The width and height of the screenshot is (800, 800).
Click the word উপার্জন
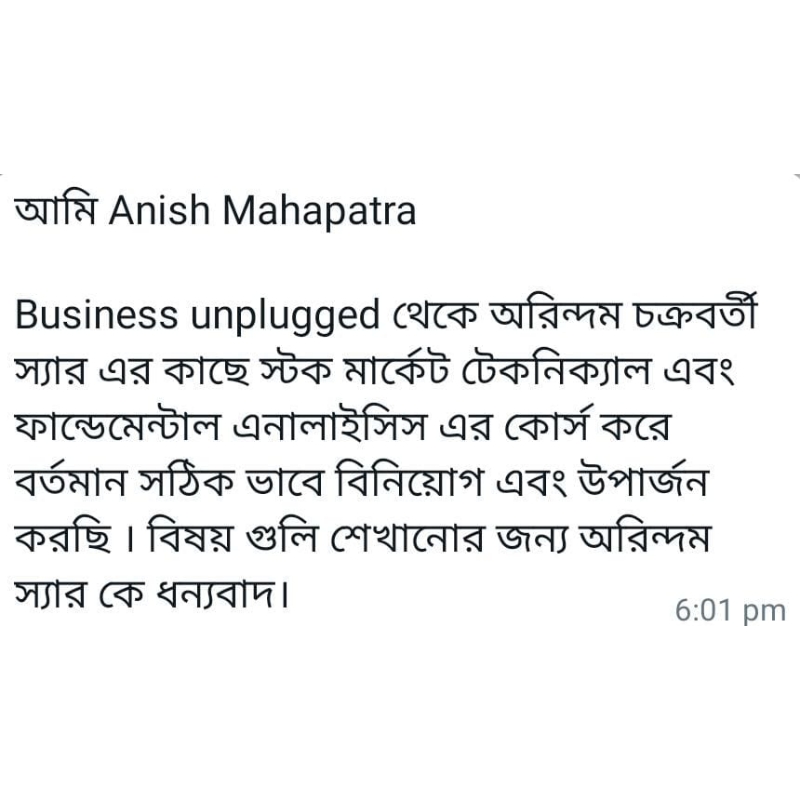[x=643, y=480]
